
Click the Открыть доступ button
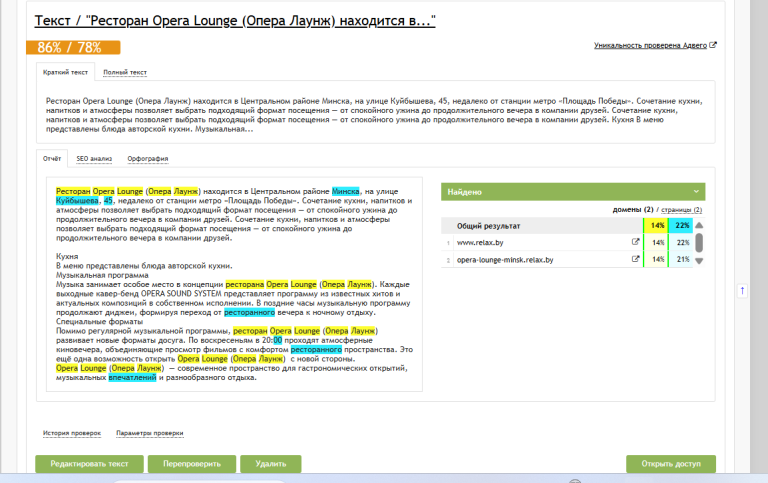pyautogui.click(x=671, y=464)
